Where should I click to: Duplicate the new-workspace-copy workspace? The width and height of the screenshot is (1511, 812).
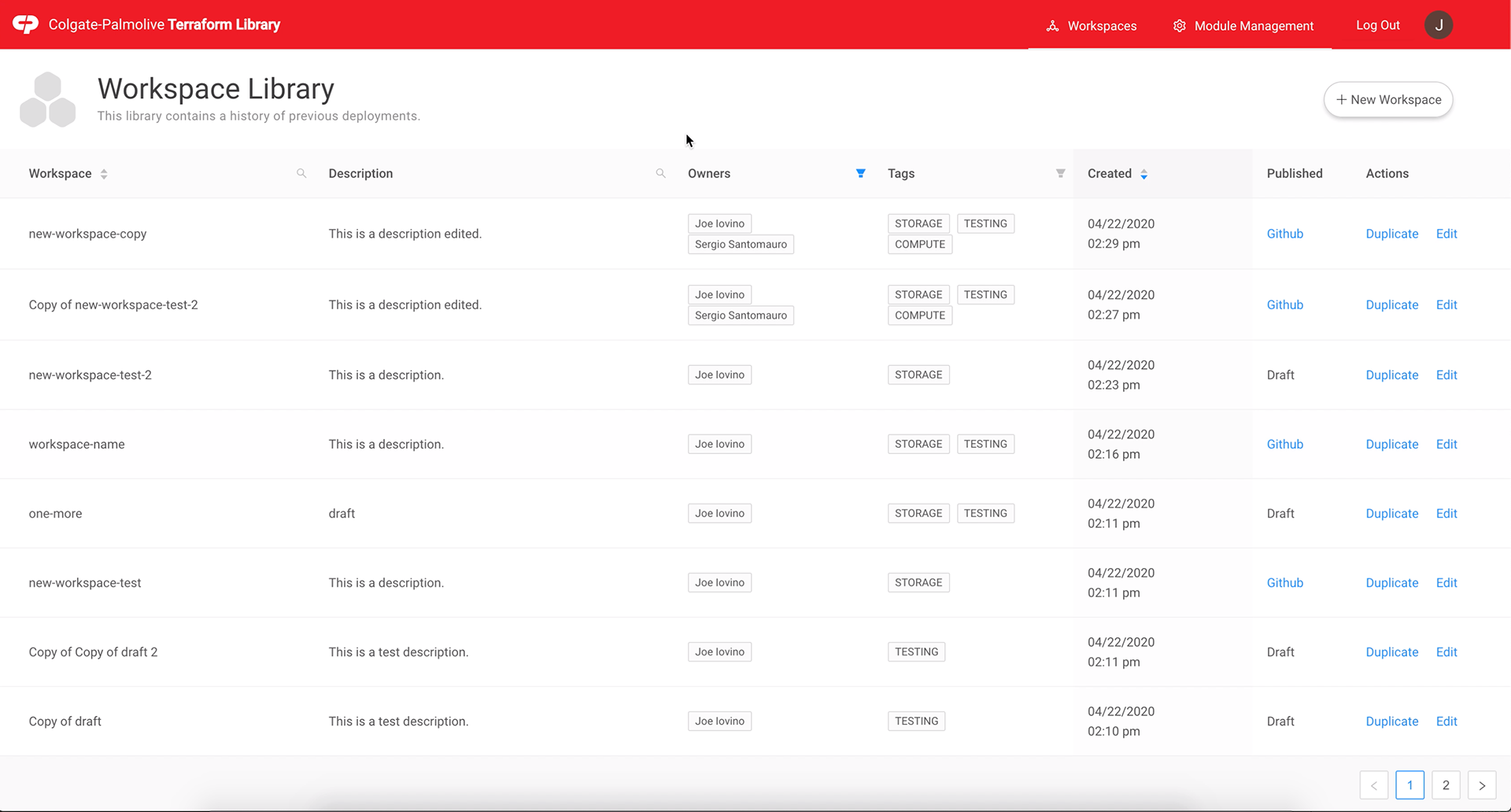pos(1392,234)
